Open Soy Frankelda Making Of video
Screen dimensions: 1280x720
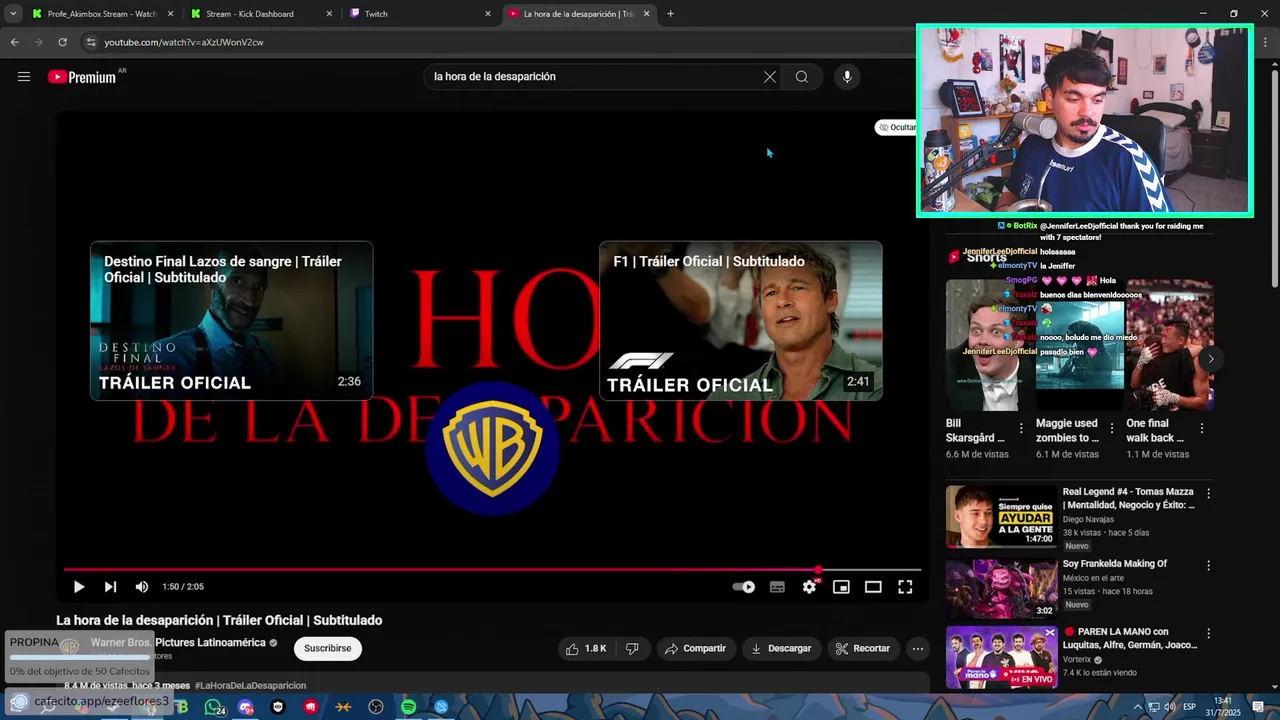coord(1001,589)
